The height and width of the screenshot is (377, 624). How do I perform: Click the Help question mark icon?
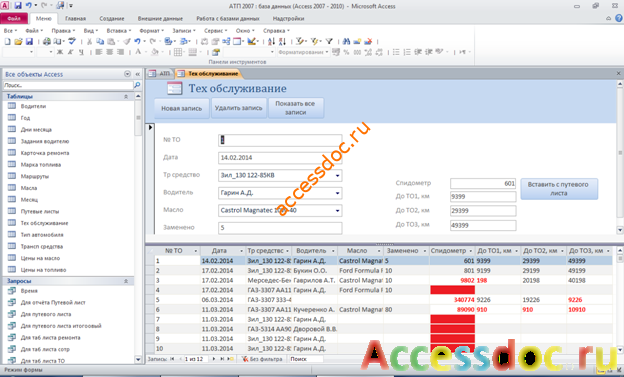[619, 18]
